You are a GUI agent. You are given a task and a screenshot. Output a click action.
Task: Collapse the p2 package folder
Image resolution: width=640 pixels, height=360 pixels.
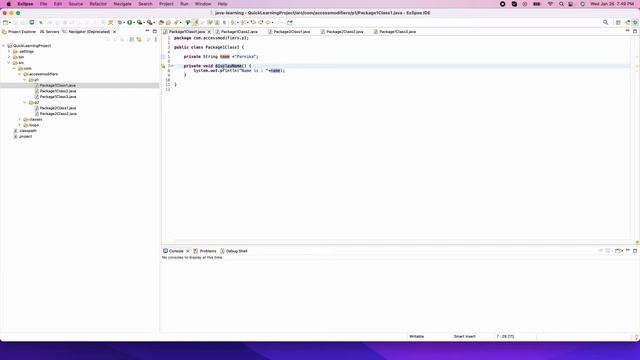[x=25, y=102]
